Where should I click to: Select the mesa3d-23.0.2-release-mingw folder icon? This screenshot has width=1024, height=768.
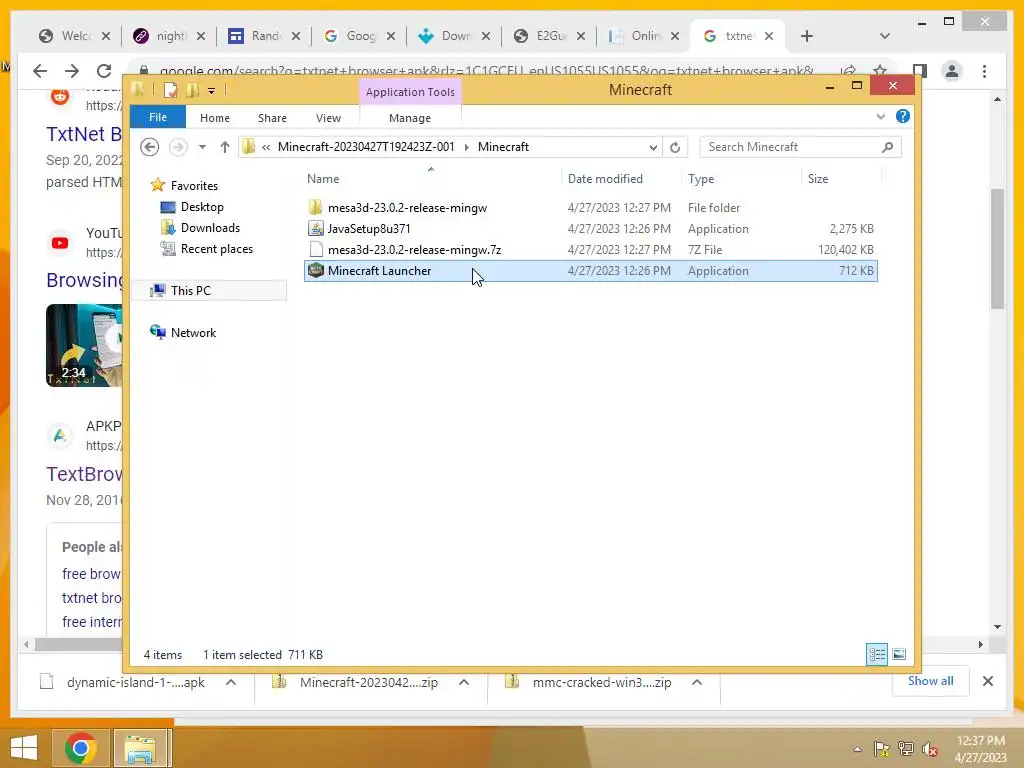315,208
